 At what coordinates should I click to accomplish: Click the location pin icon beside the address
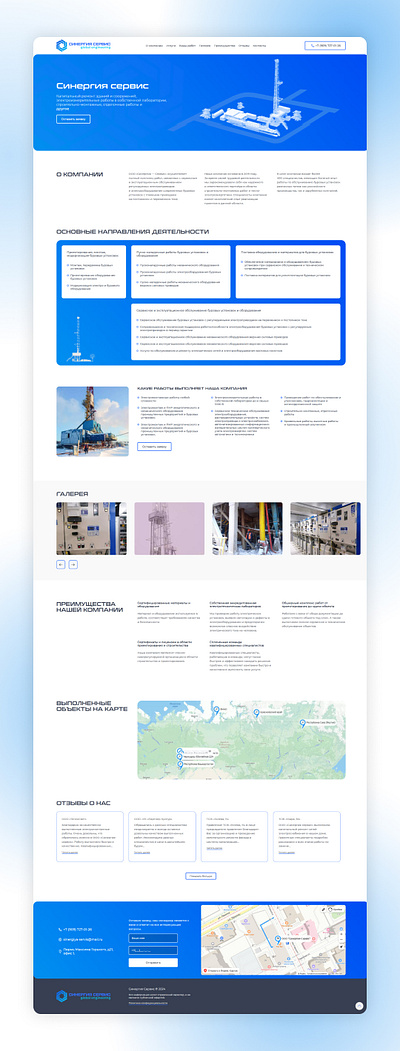point(60,950)
